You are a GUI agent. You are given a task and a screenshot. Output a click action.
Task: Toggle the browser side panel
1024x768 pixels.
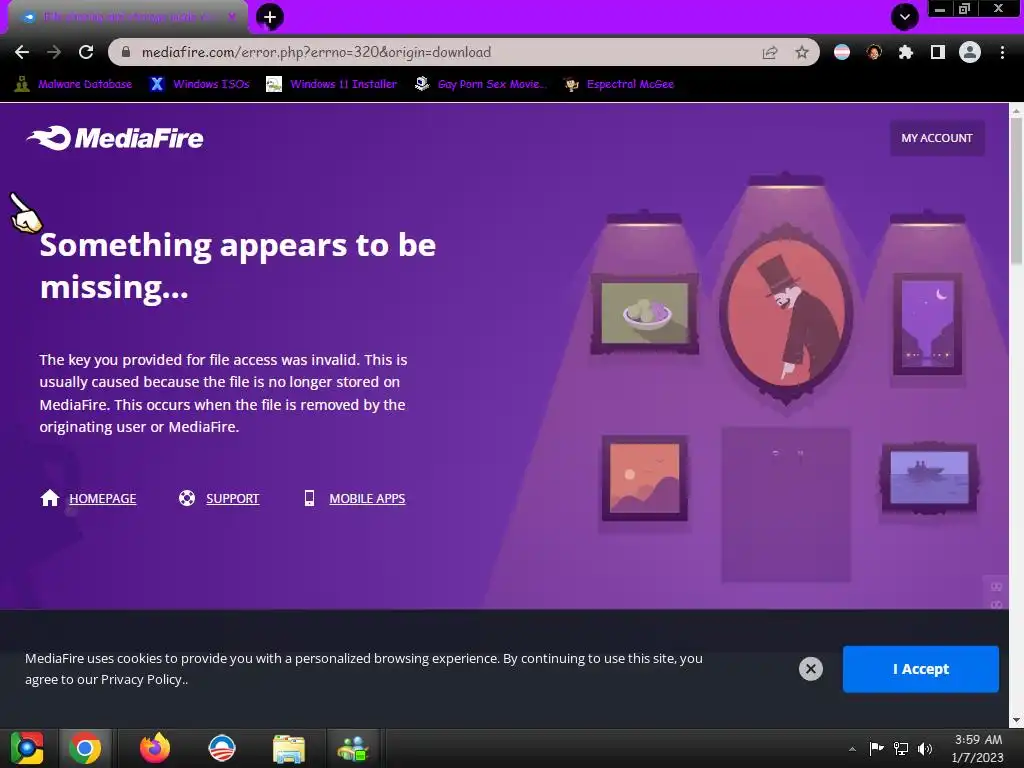(938, 52)
